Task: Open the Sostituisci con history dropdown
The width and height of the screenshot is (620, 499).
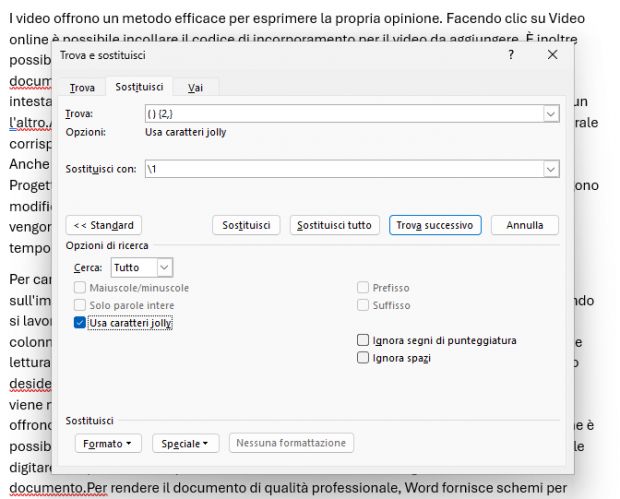Action: [x=550, y=170]
